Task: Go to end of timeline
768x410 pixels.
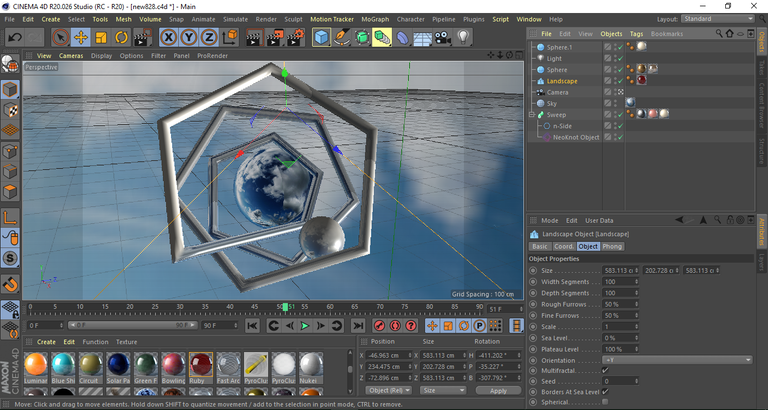Action: pos(358,325)
